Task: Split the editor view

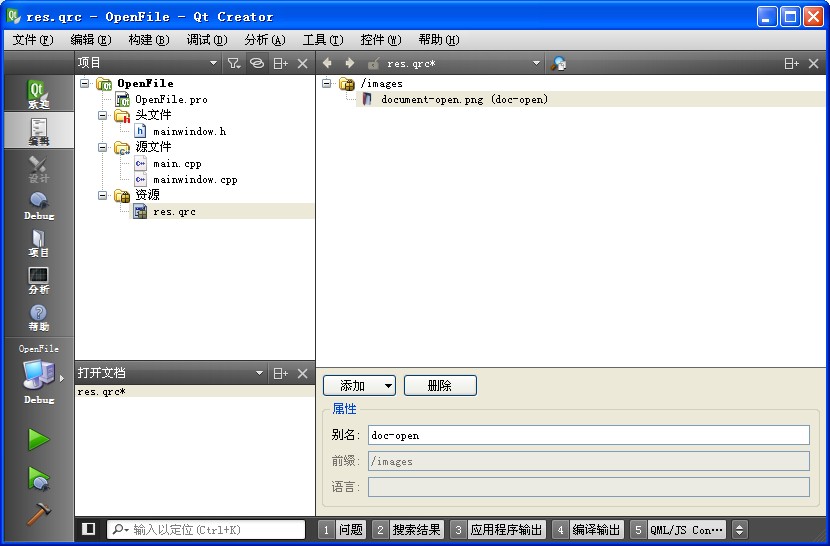Action: point(791,64)
